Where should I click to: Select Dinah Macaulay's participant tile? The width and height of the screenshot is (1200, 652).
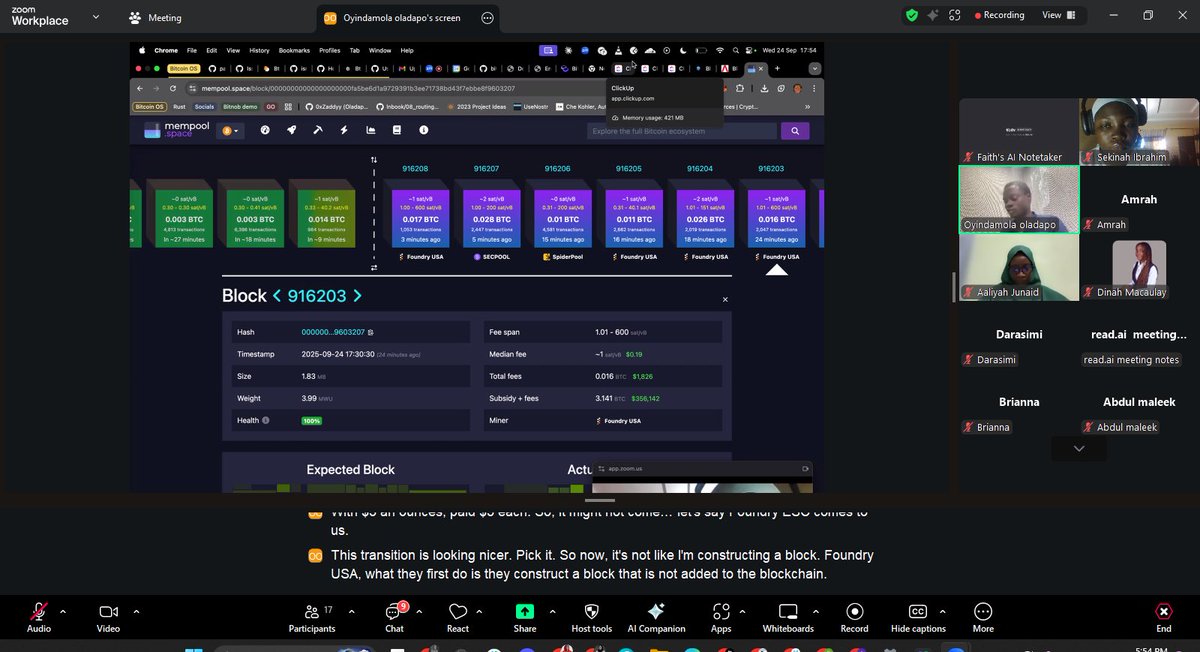(x=1139, y=267)
